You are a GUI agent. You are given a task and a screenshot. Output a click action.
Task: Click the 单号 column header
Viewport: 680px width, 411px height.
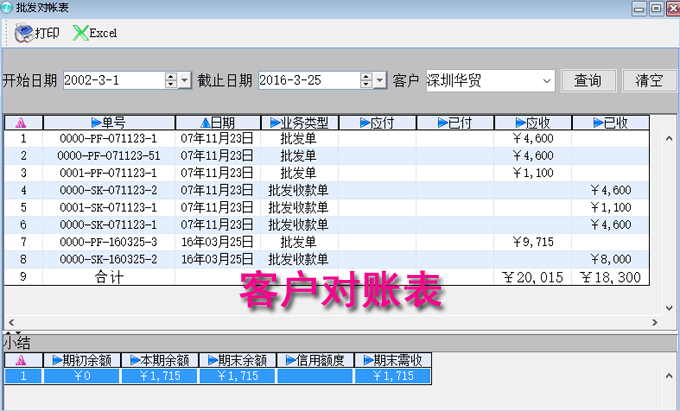point(109,123)
